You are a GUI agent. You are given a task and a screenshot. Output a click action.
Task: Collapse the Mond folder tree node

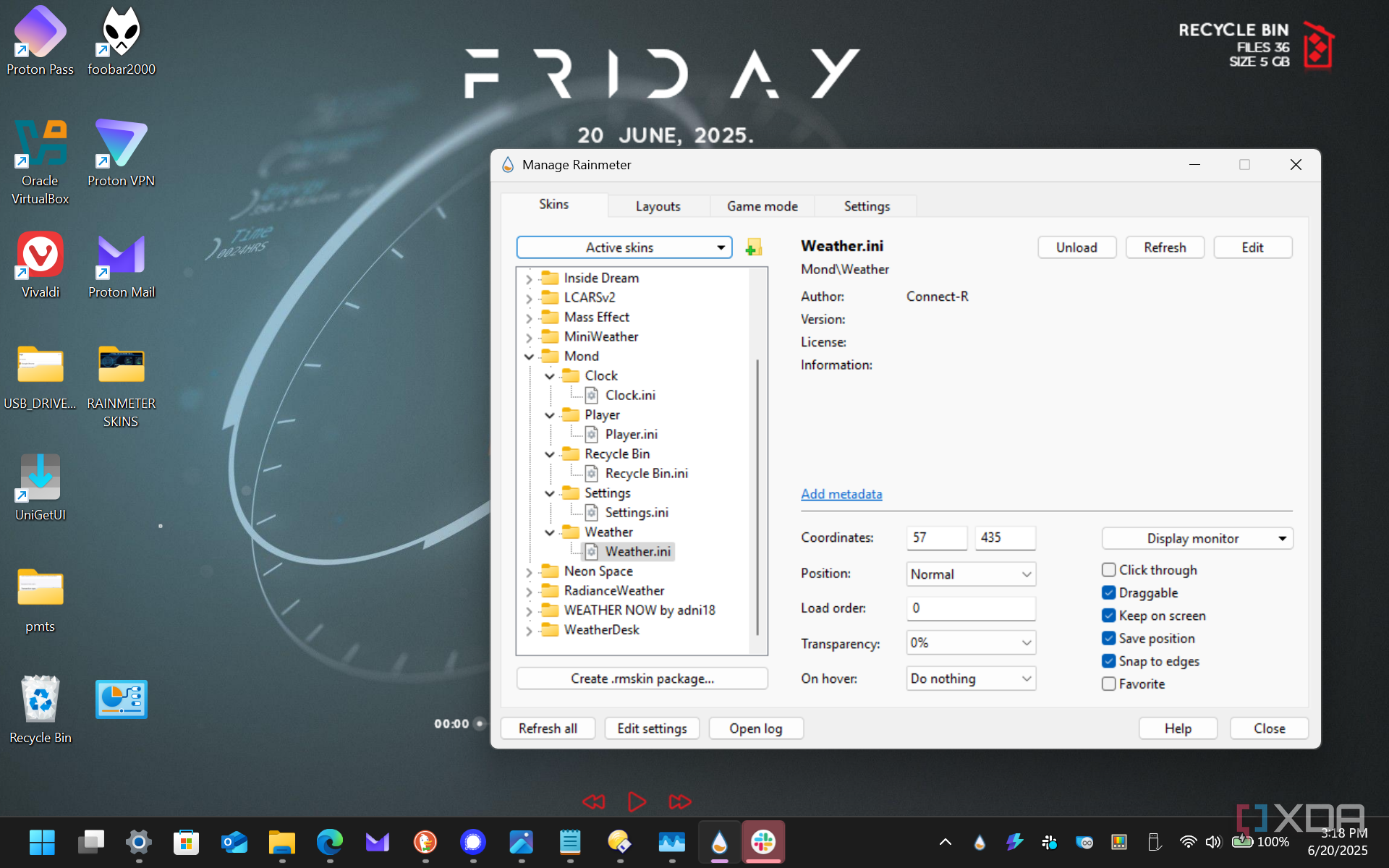(529, 357)
